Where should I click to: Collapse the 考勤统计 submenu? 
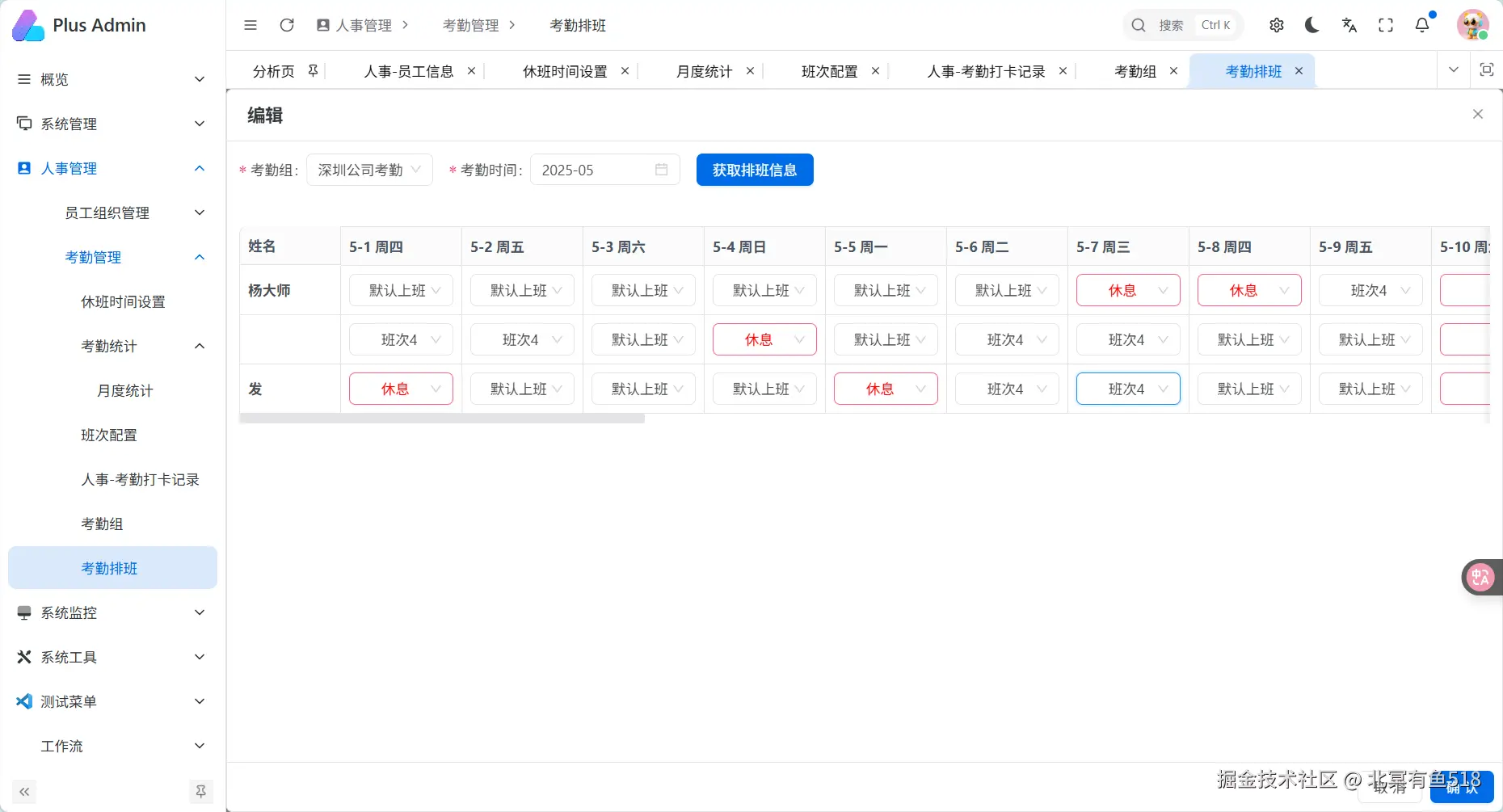(112, 346)
